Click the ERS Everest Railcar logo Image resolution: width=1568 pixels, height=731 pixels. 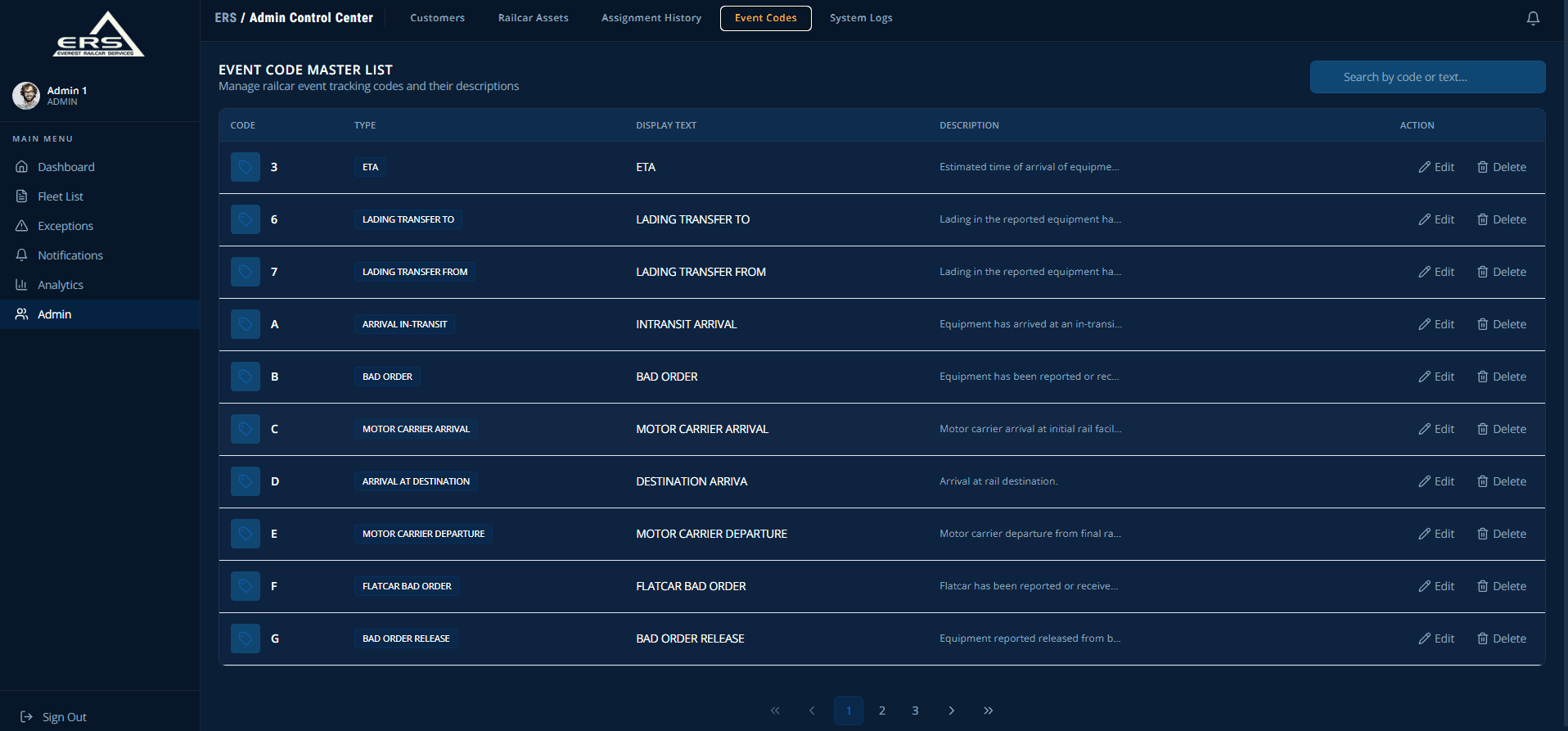pyautogui.click(x=98, y=34)
